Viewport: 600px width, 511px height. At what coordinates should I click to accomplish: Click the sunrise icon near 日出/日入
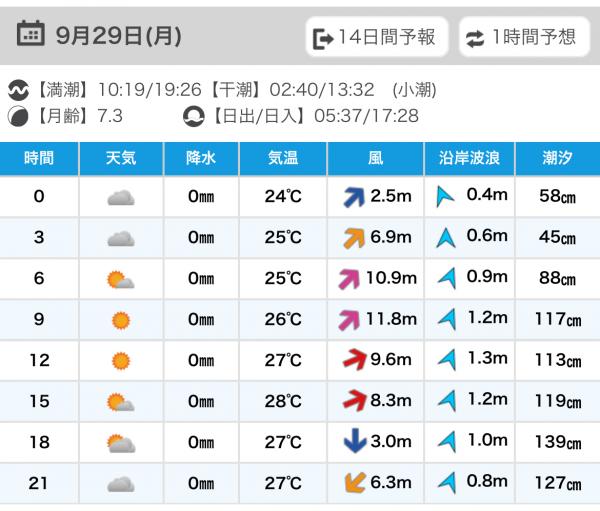point(192,115)
